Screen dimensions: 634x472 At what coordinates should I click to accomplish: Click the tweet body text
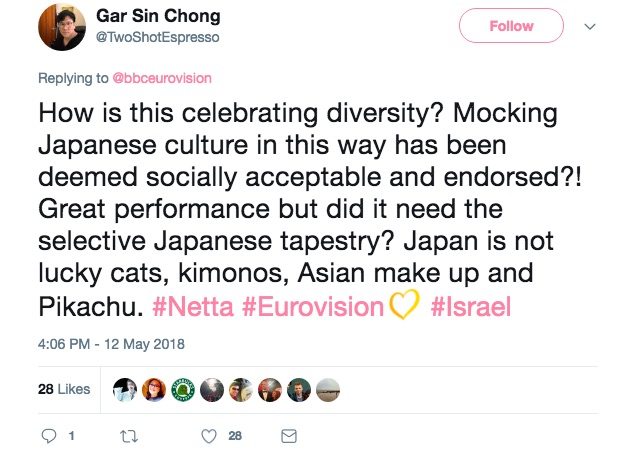tap(300, 210)
